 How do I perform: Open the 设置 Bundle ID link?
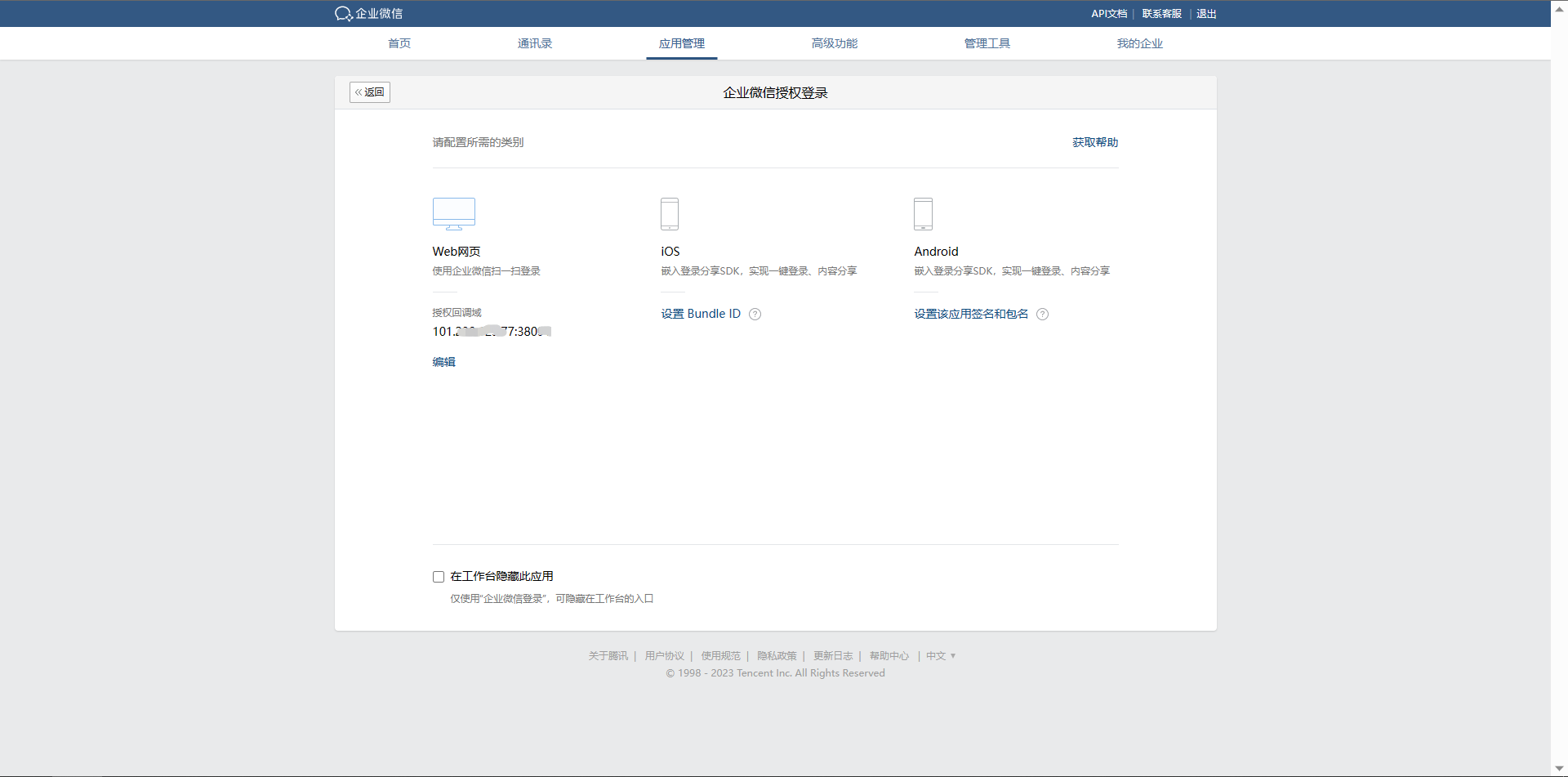(x=701, y=314)
